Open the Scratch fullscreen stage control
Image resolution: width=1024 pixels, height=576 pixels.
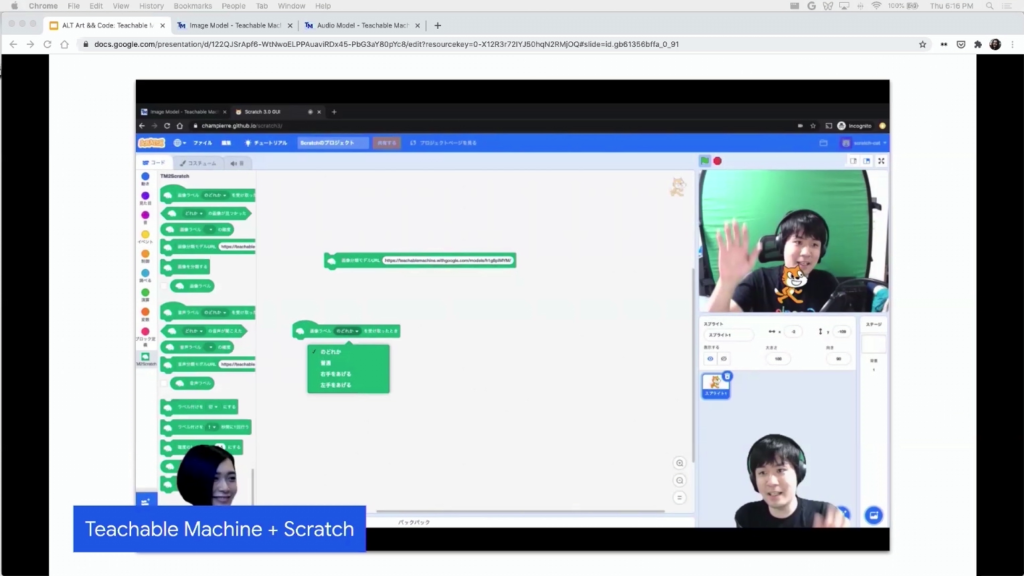pos(881,161)
